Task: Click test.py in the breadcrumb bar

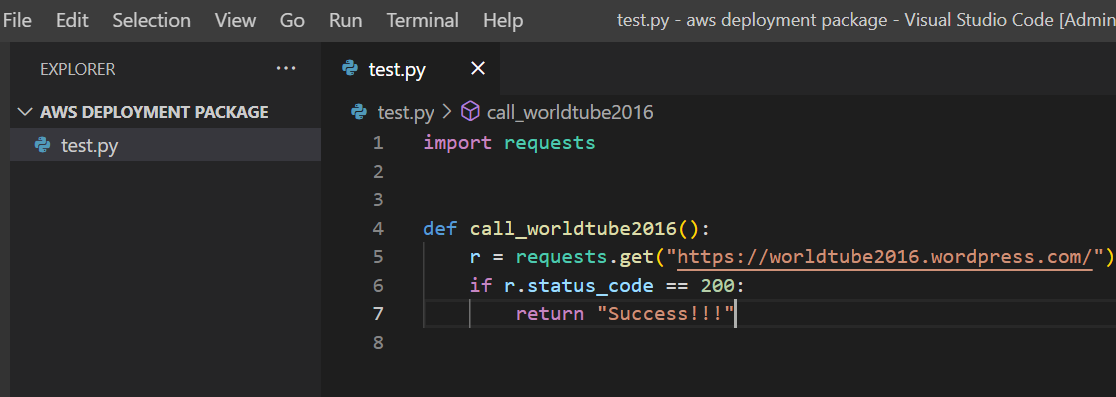Action: pyautogui.click(x=406, y=112)
